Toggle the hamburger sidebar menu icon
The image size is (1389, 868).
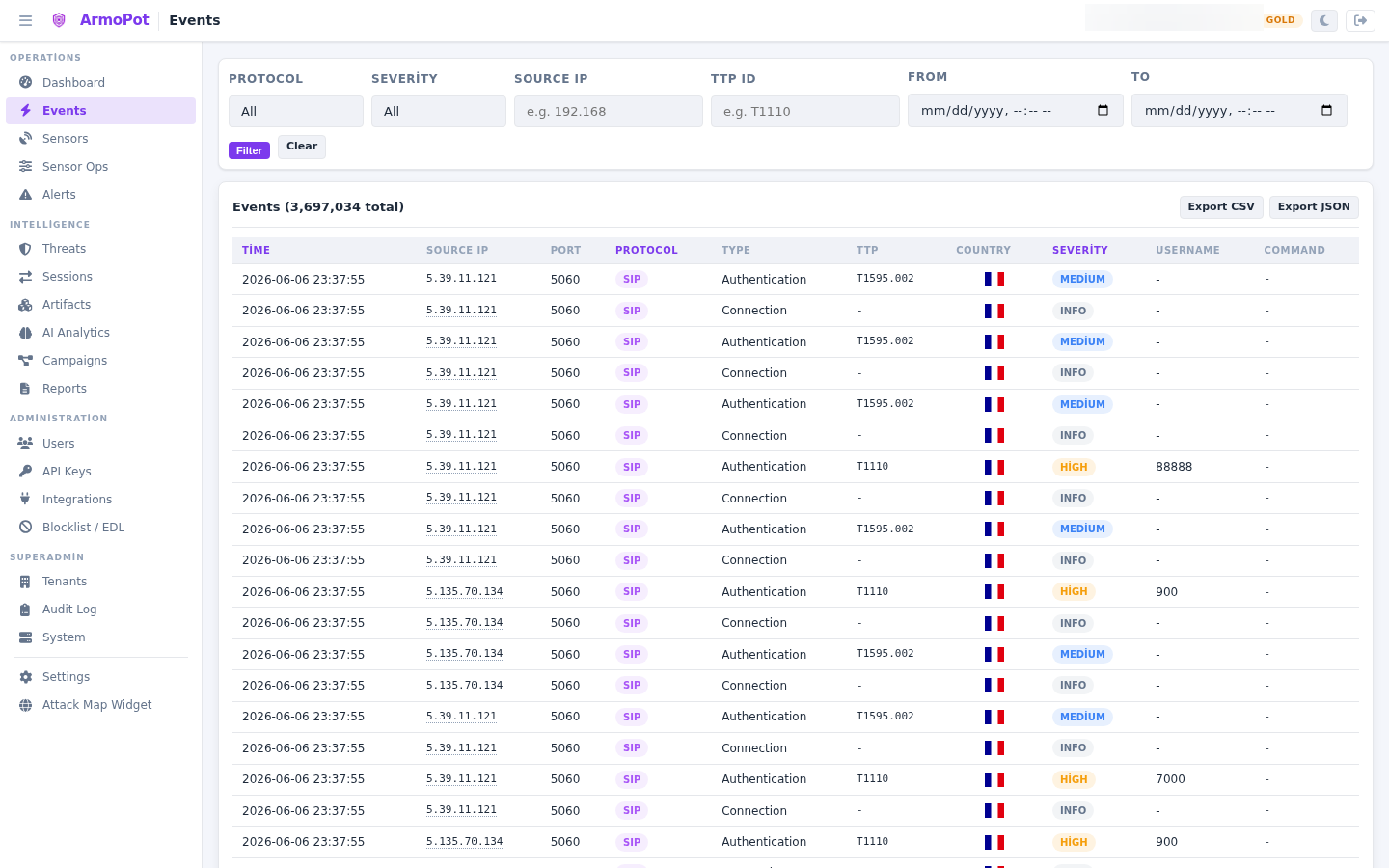(x=26, y=20)
